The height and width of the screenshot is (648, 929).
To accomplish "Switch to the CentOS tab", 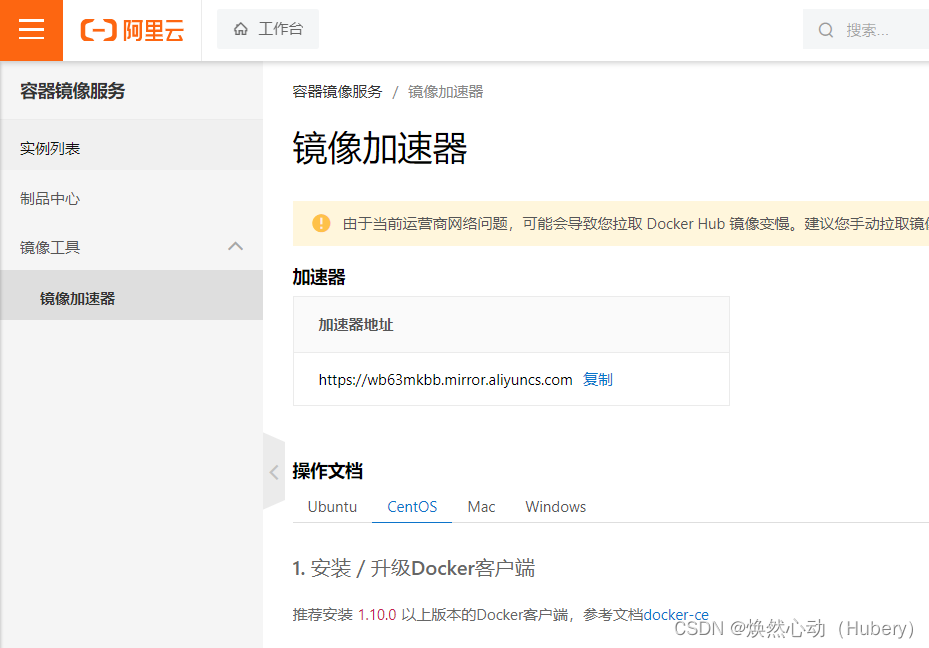I will coord(412,507).
